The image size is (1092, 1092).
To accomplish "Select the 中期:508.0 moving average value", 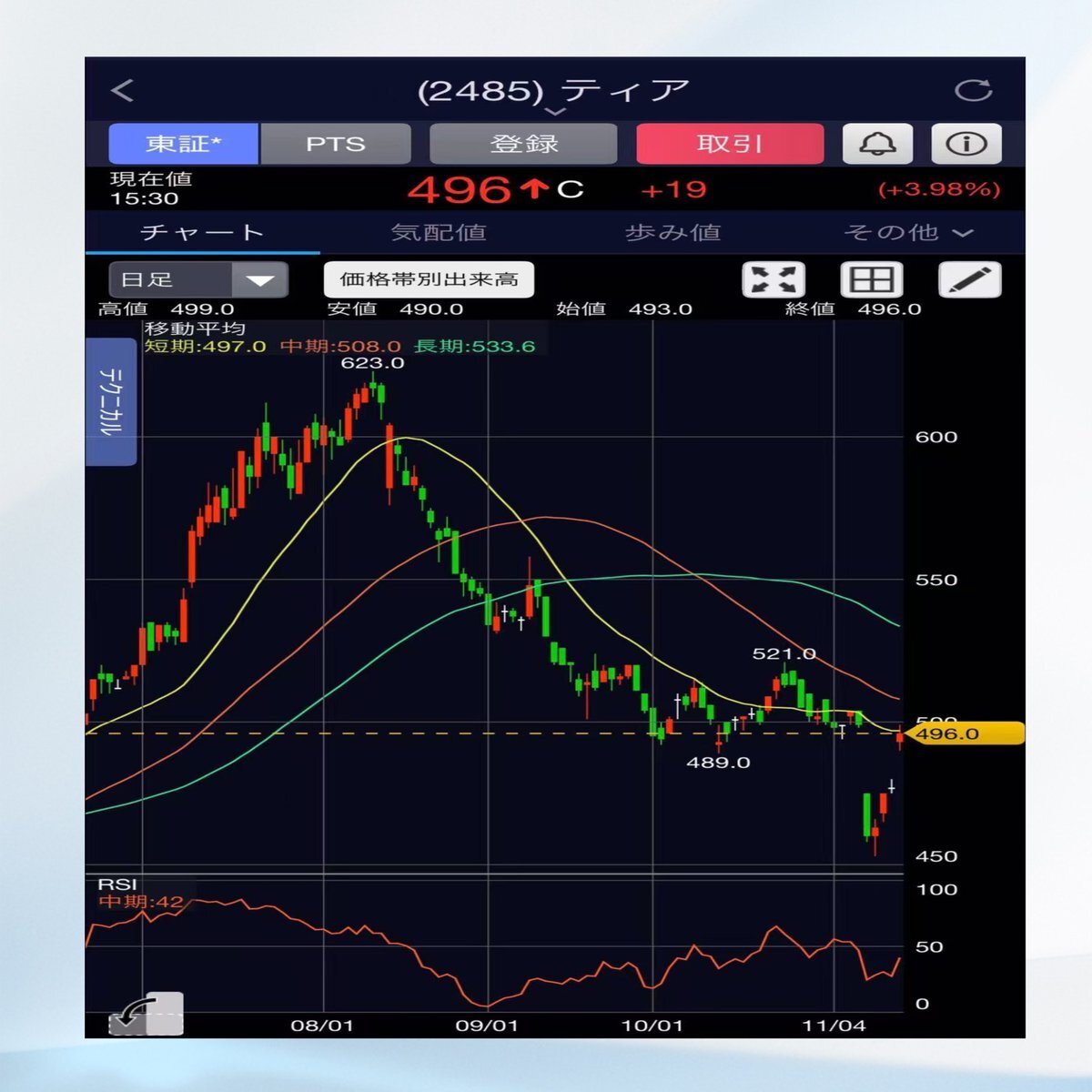I will tap(340, 346).
